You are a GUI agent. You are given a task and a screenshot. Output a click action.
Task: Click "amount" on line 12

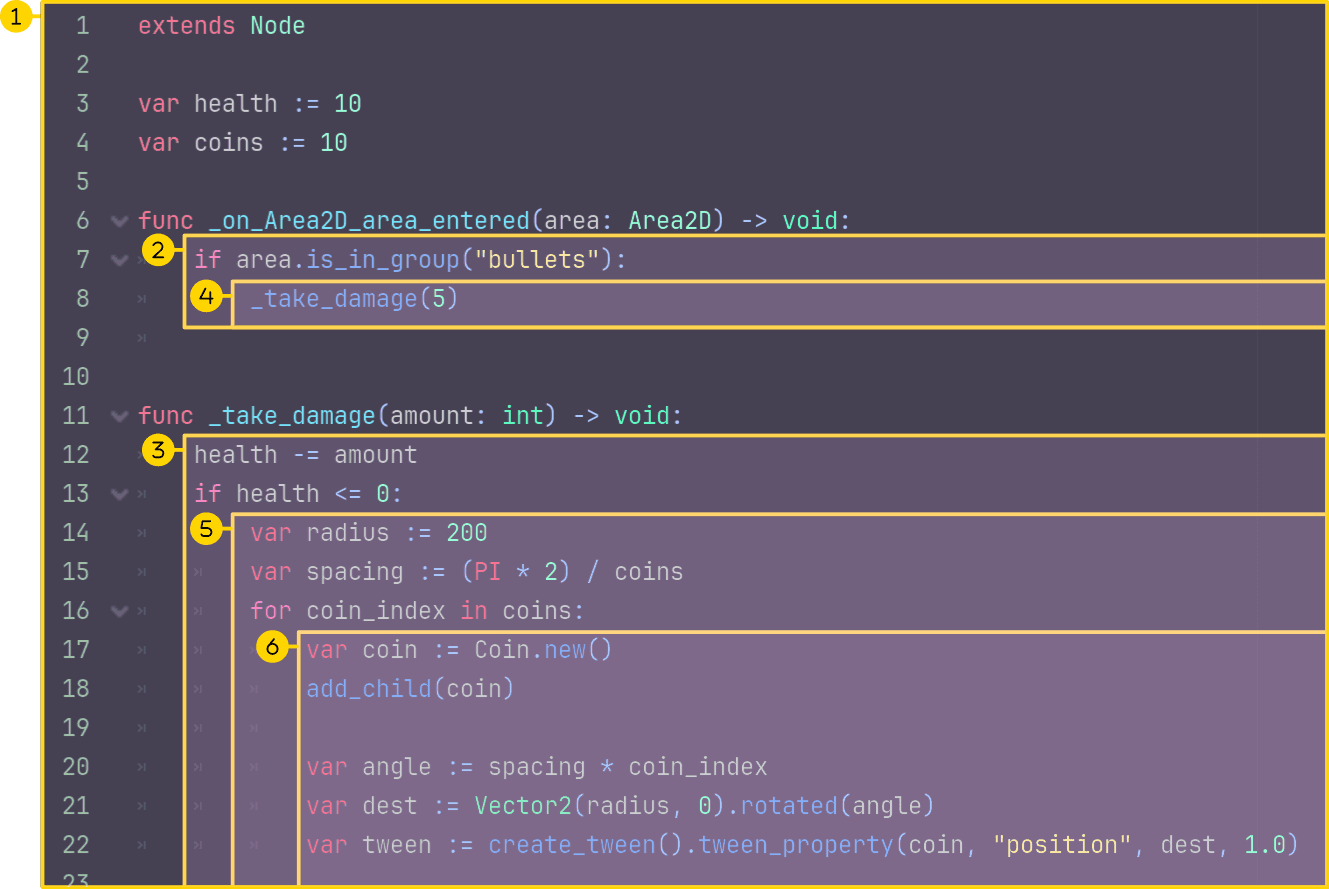point(376,455)
